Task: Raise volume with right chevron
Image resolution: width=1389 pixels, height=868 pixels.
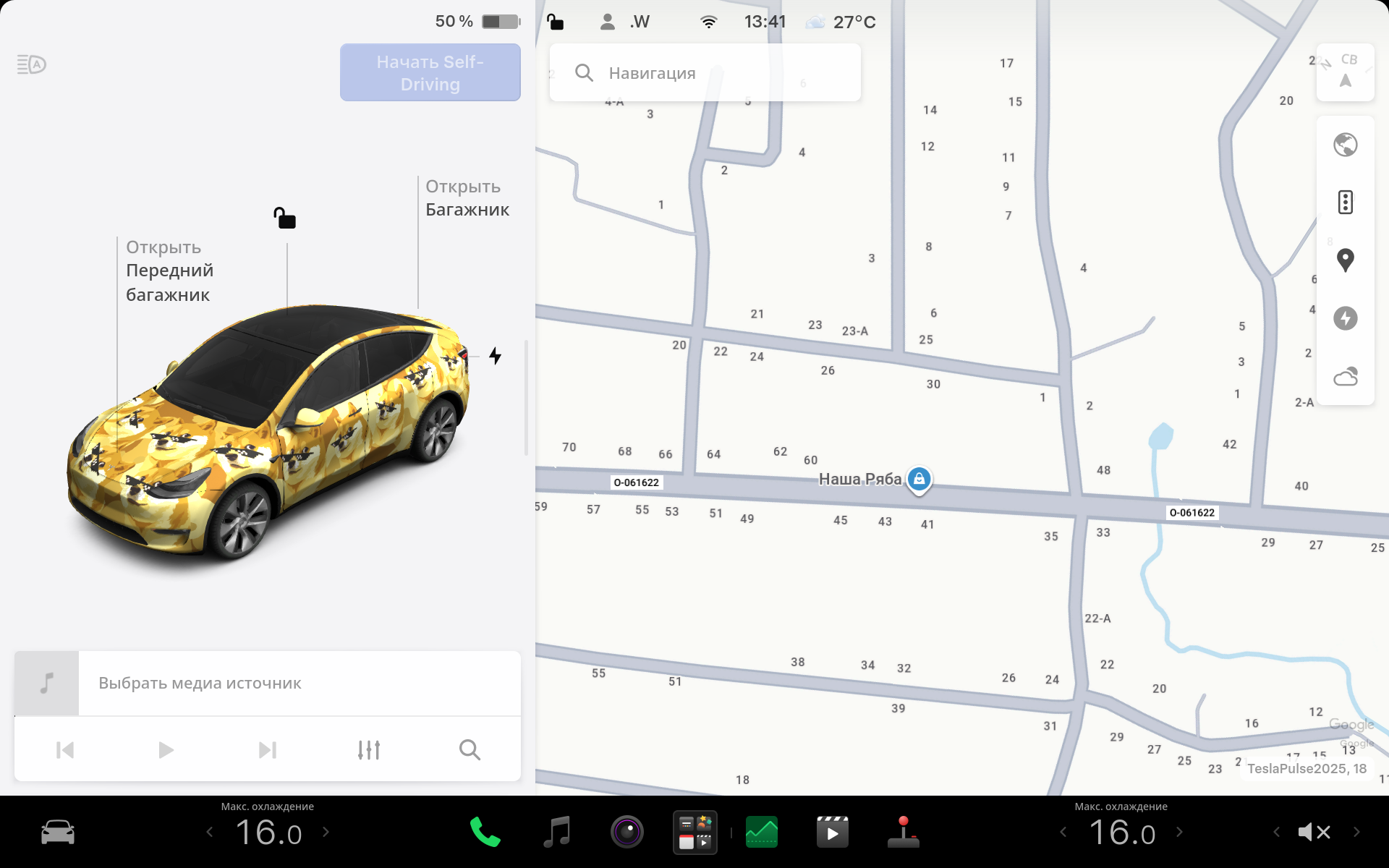Action: 1356,832
